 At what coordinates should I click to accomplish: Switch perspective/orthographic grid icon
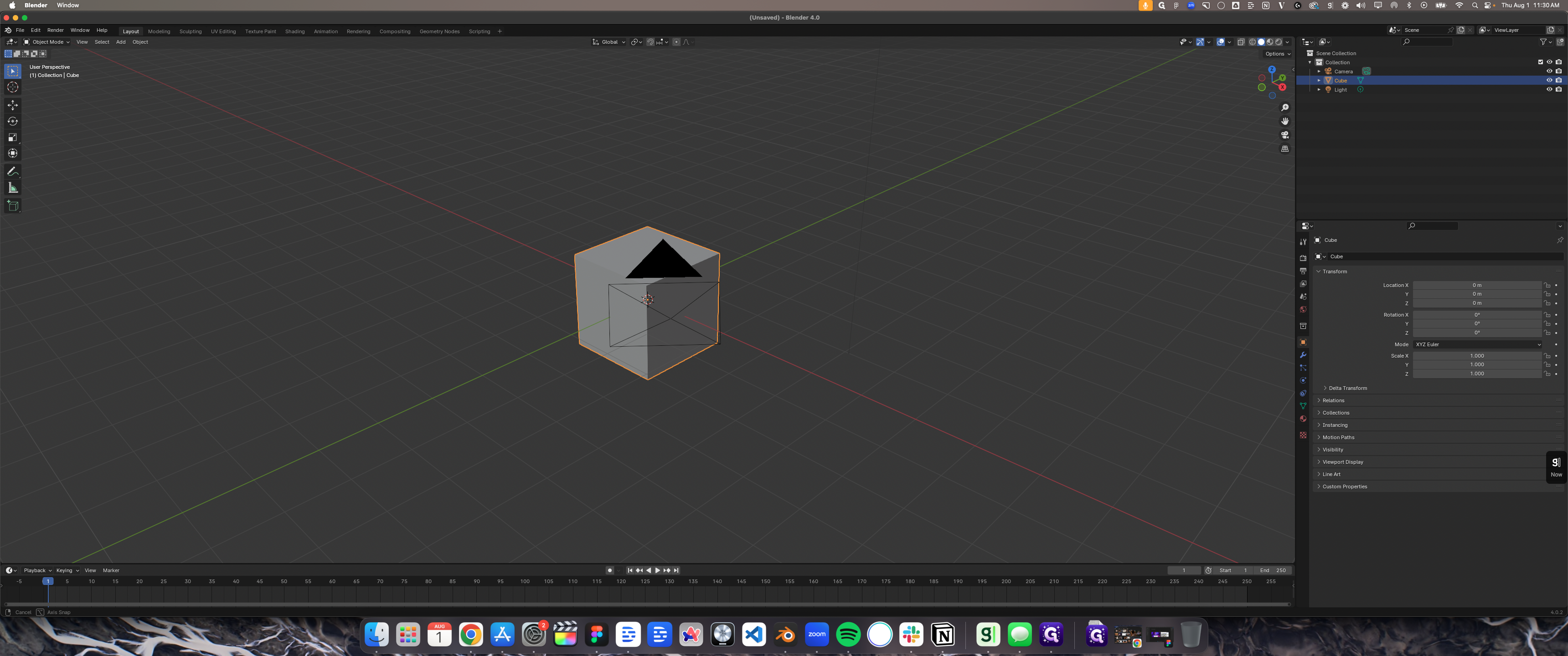coord(1284,149)
